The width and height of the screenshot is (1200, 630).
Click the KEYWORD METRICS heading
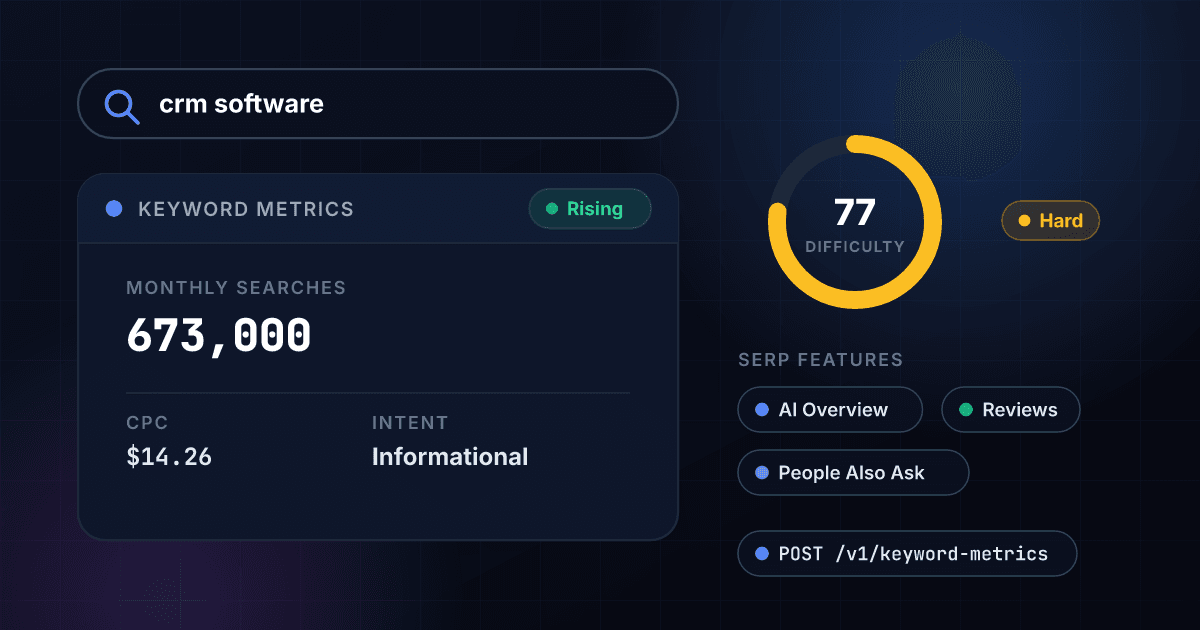246,209
